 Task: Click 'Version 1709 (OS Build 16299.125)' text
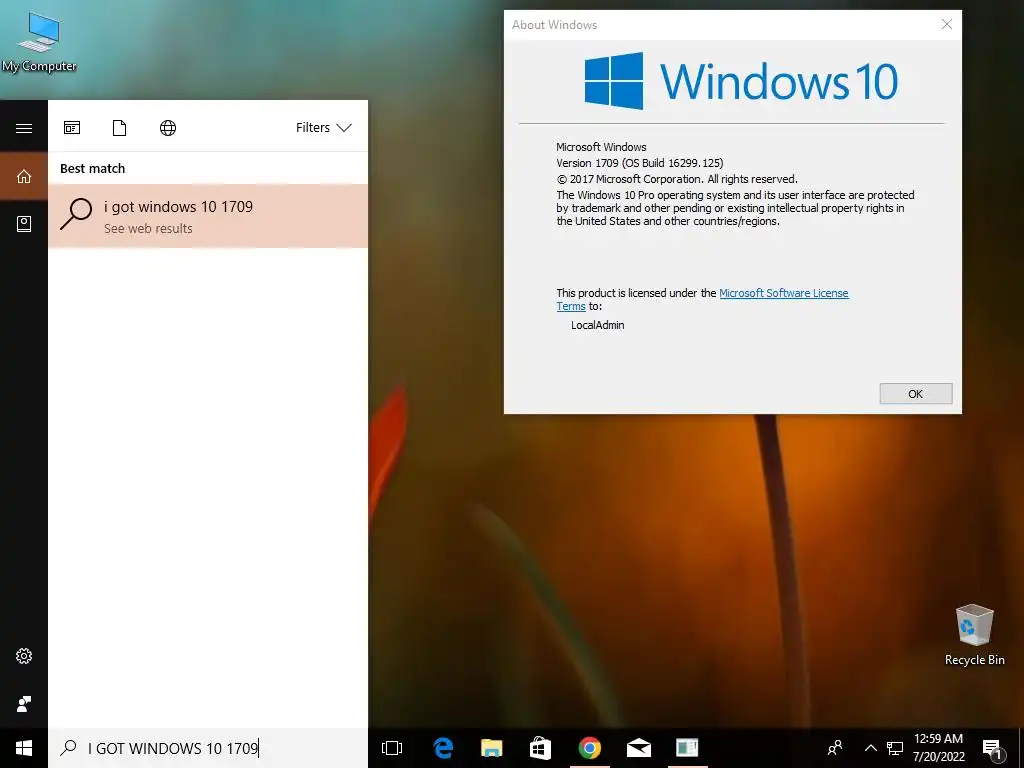pos(639,163)
